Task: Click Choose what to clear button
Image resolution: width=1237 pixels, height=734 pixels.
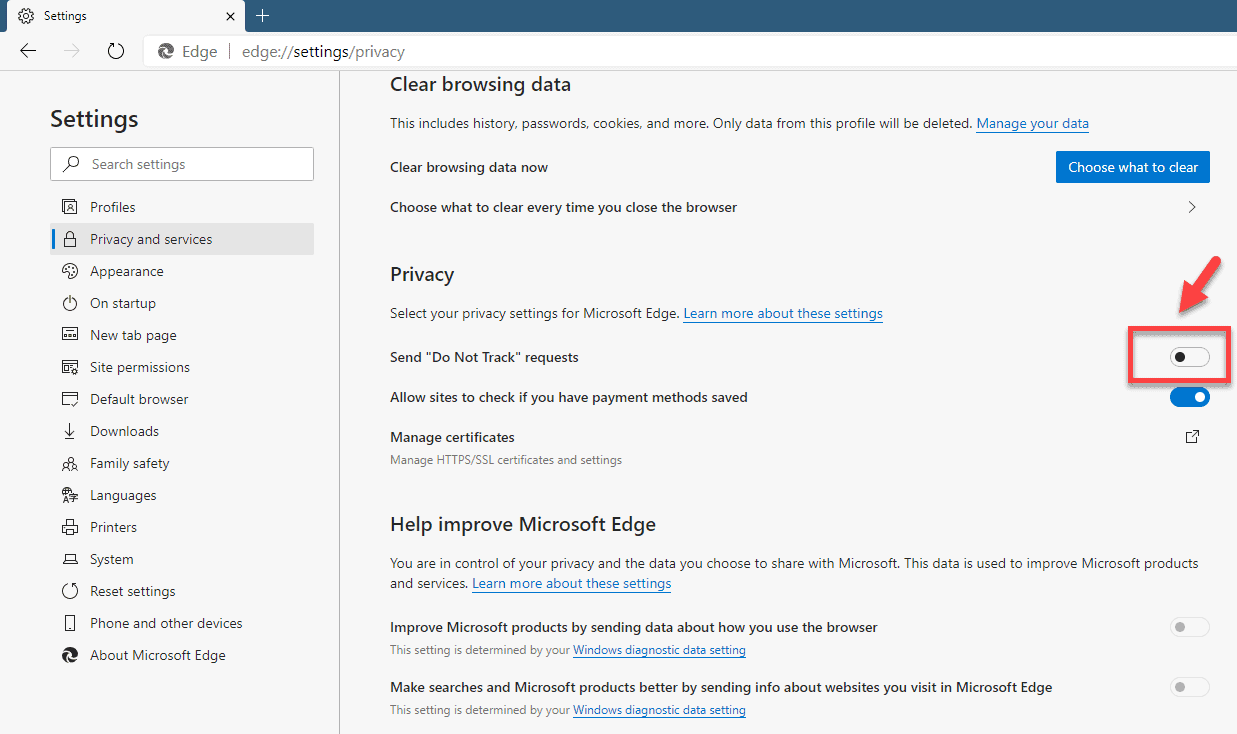Action: click(1133, 167)
